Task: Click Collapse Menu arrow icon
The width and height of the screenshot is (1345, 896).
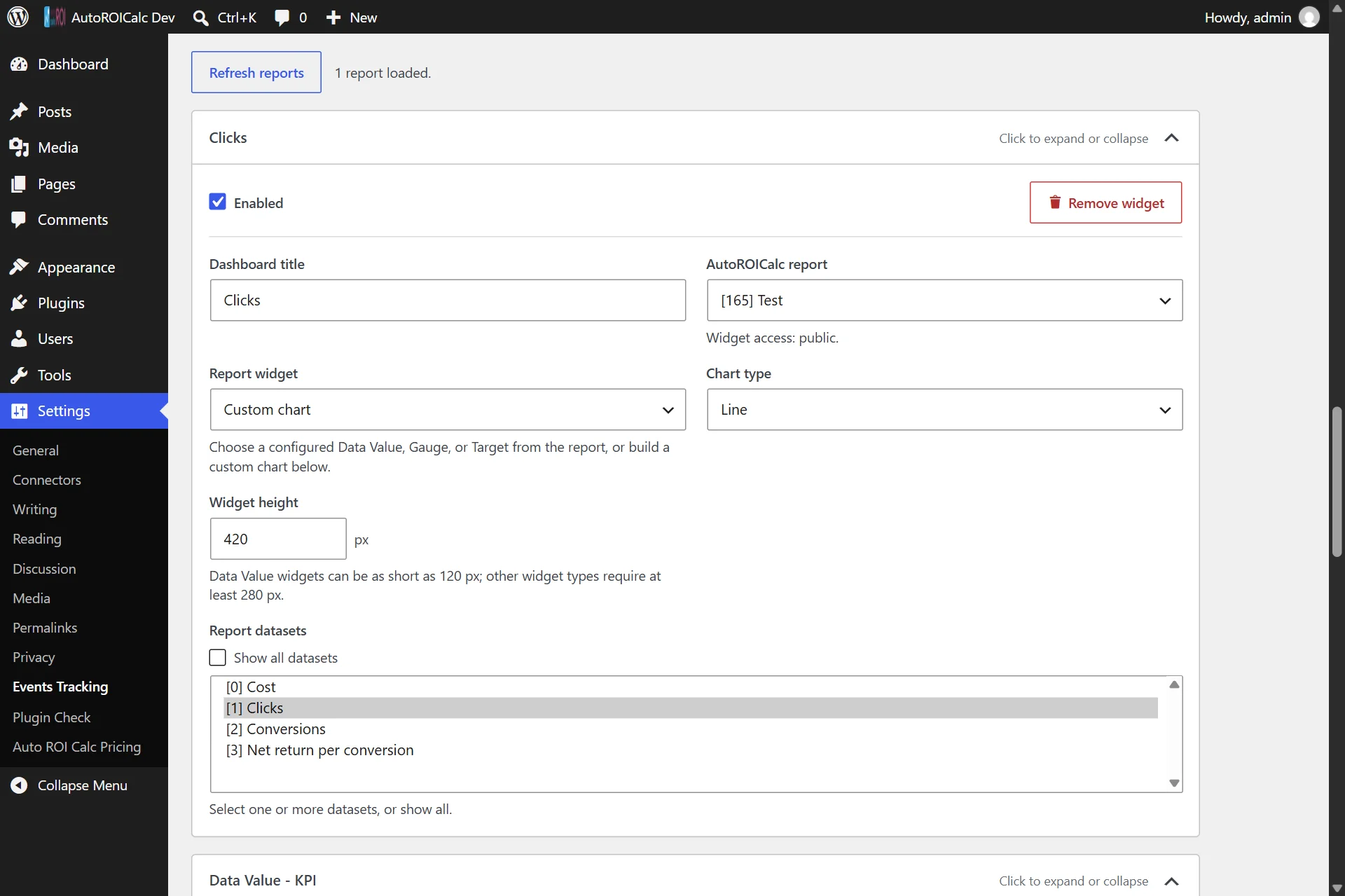Action: (19, 785)
